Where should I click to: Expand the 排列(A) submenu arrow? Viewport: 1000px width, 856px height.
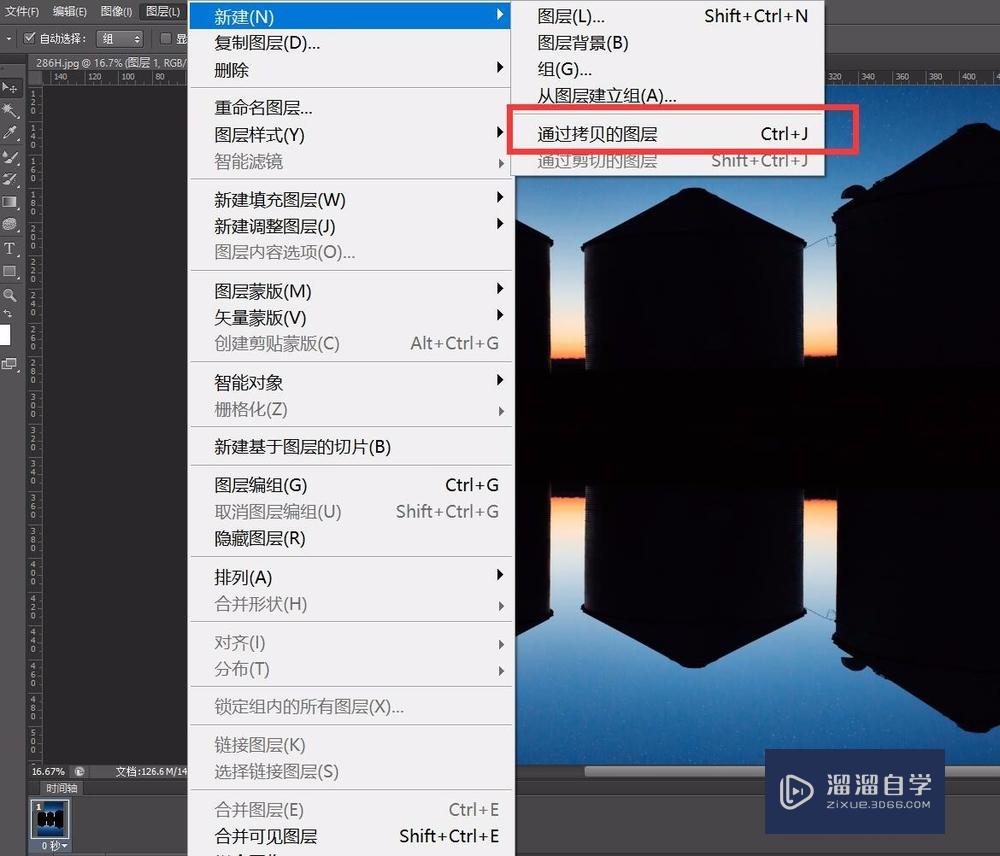(x=500, y=575)
